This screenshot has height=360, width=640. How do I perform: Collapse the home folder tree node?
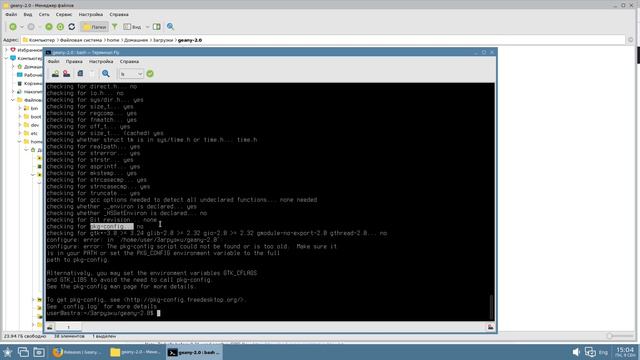tap(20, 142)
